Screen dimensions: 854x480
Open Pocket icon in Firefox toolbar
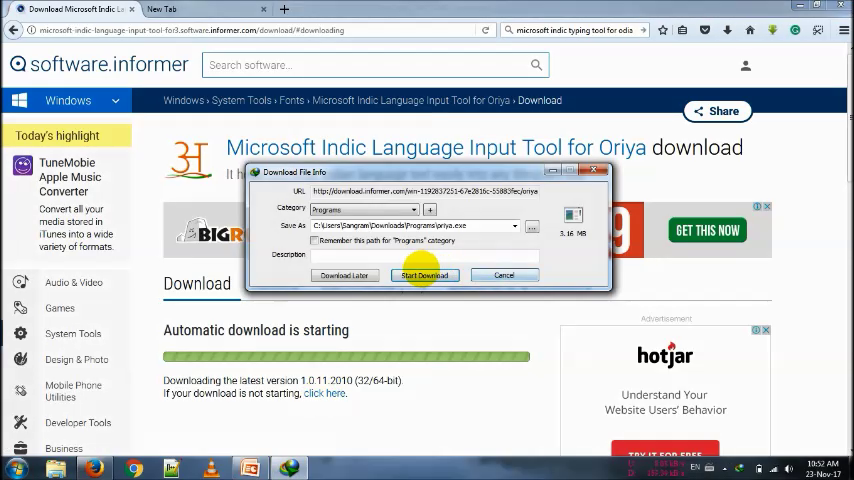[x=705, y=31]
